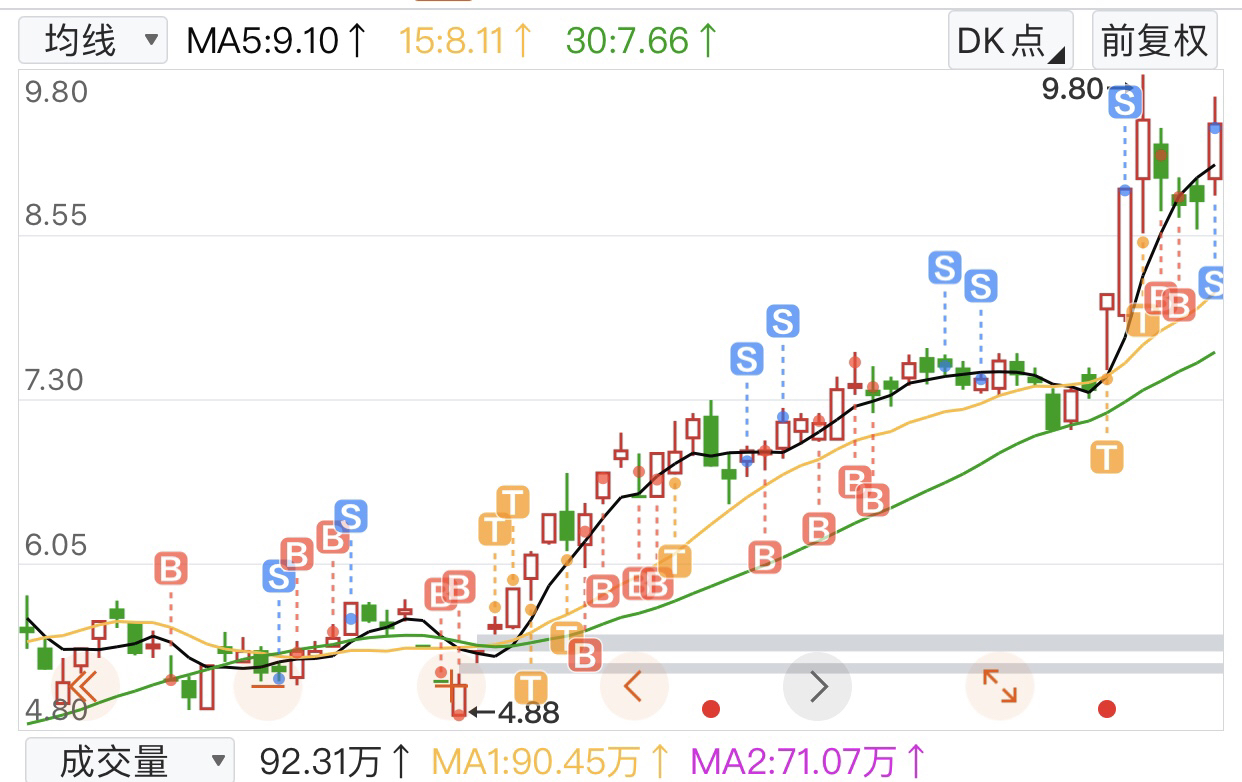Image resolution: width=1242 pixels, height=782 pixels.
Task: Tap the thicker upper grey horizontal gap band
Action: click(x=851, y=642)
